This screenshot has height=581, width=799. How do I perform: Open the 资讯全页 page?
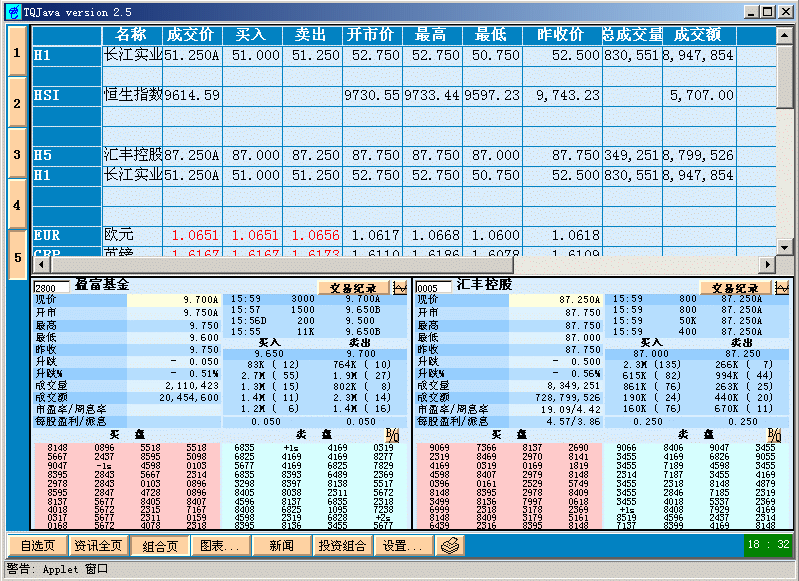coord(98,546)
